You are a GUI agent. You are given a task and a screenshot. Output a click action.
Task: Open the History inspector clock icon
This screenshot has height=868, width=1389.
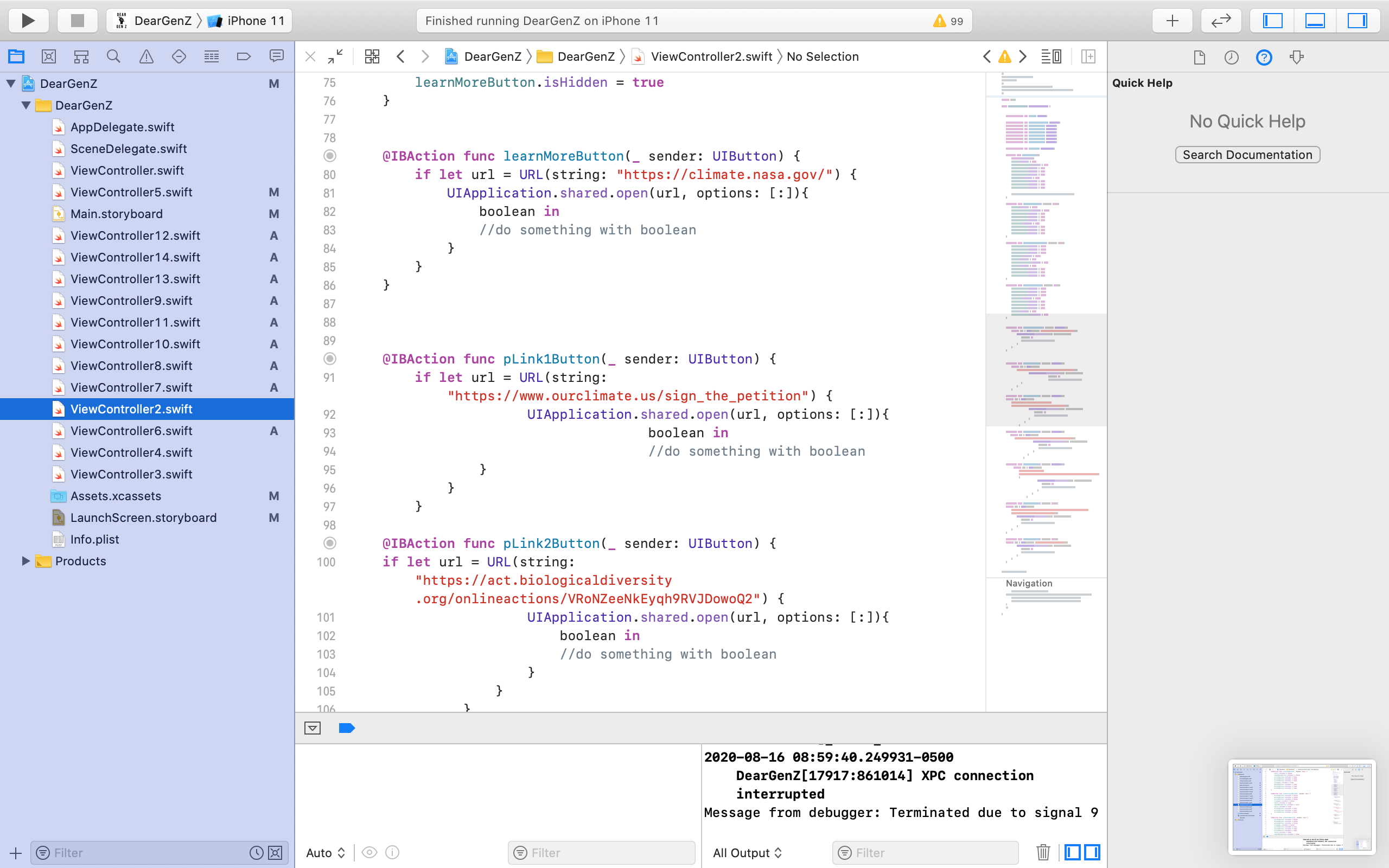[1231, 57]
